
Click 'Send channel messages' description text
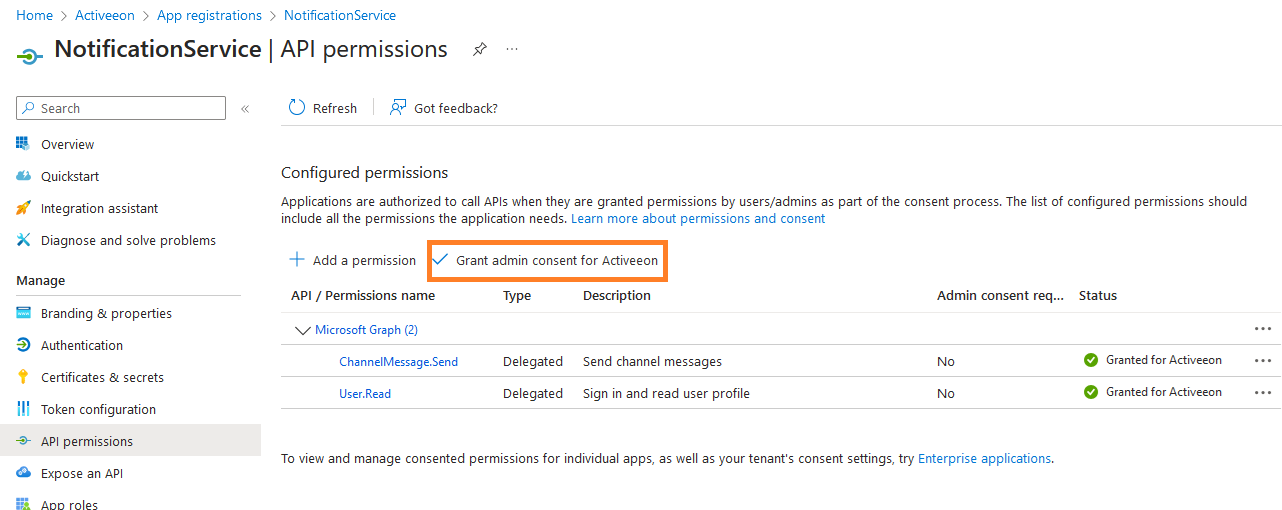tap(652, 361)
